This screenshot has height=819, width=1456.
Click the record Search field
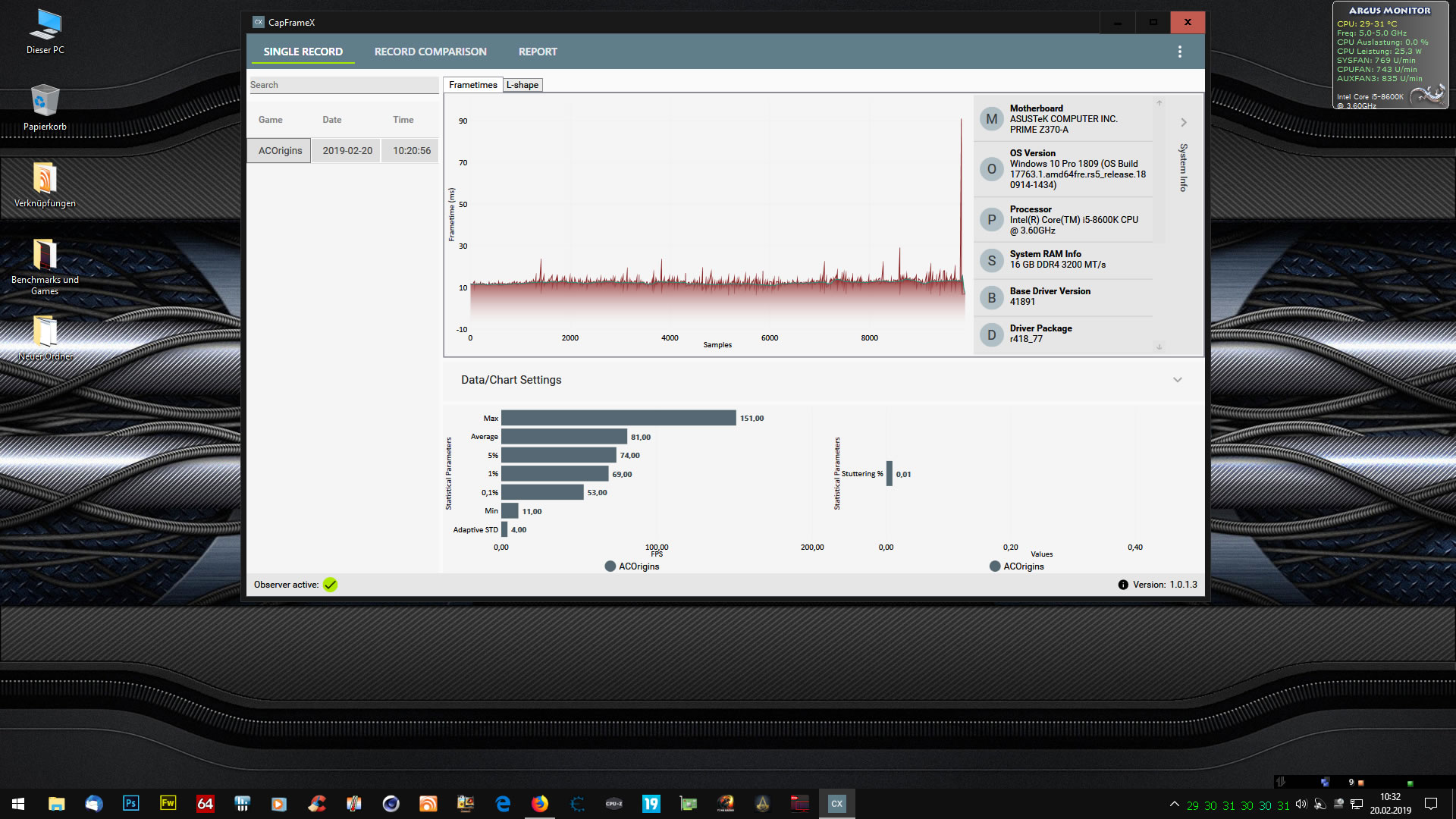tap(343, 85)
